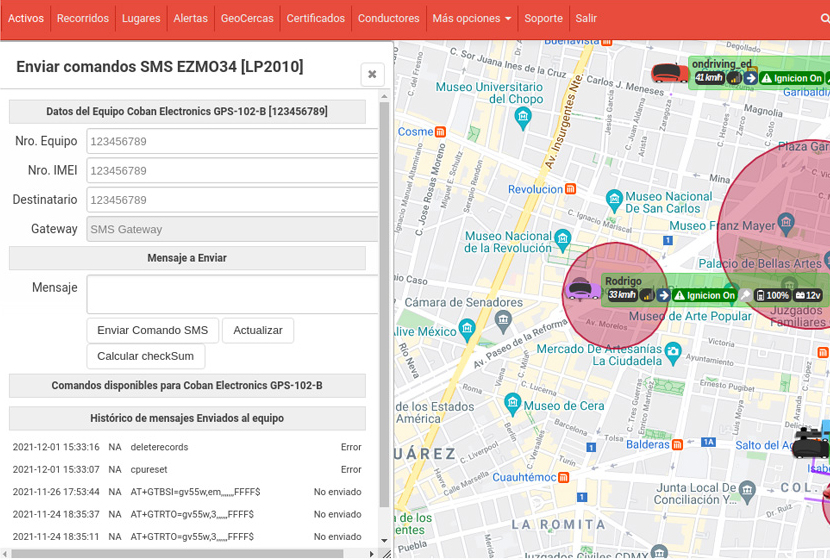The width and height of the screenshot is (830, 560).
Task: Click Salir to log out
Action: point(586,19)
